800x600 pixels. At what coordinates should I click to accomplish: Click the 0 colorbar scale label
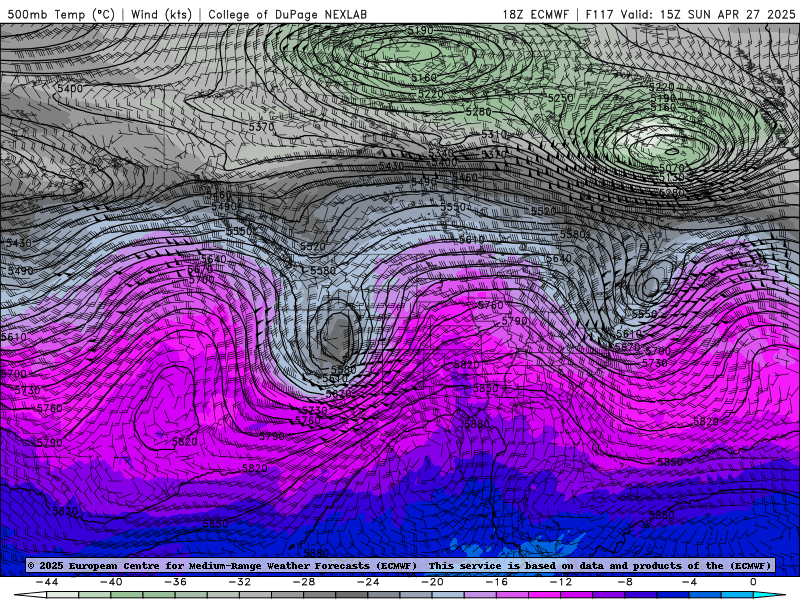[754, 582]
